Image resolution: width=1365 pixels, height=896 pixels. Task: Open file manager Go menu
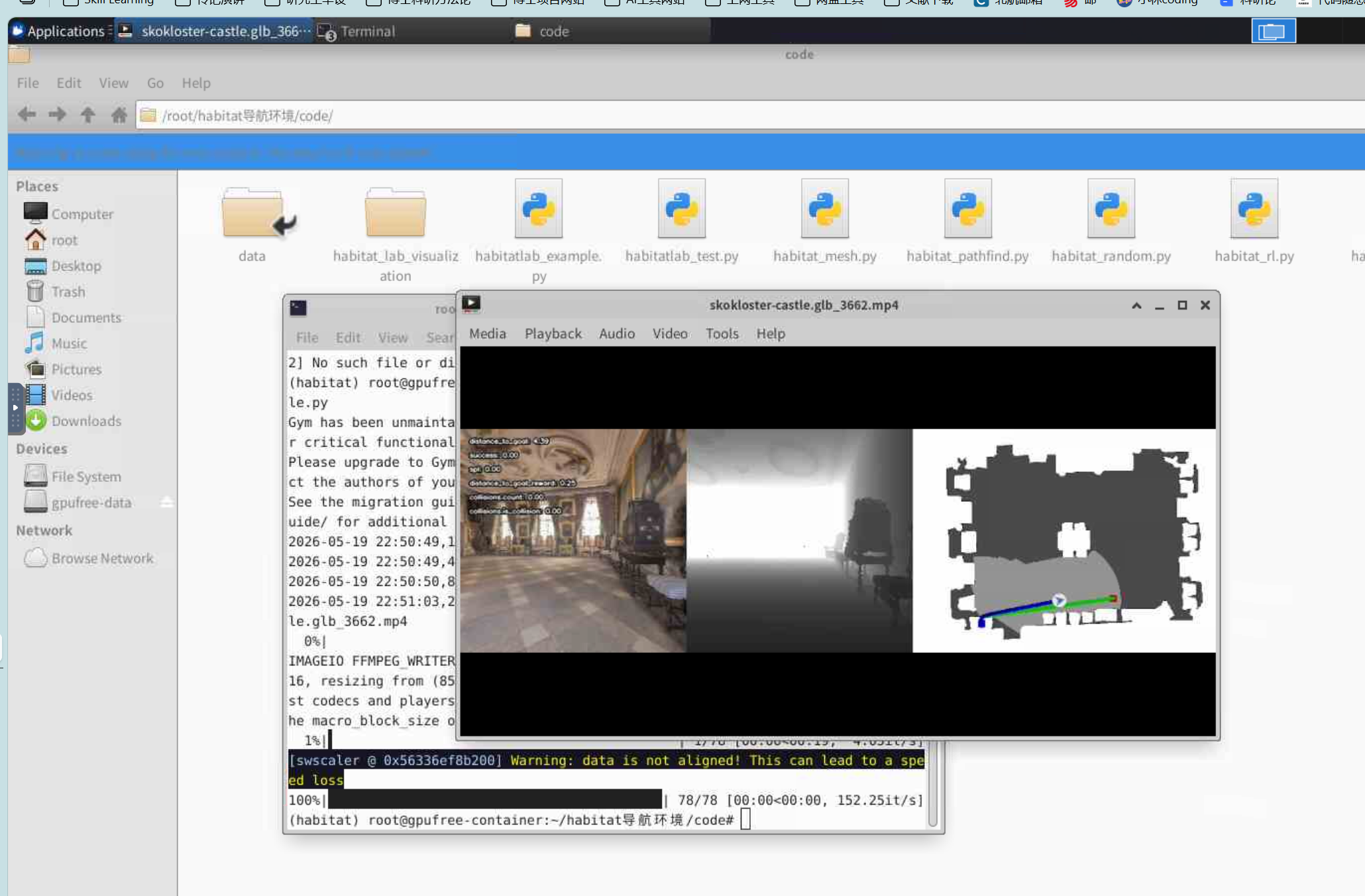tap(155, 83)
